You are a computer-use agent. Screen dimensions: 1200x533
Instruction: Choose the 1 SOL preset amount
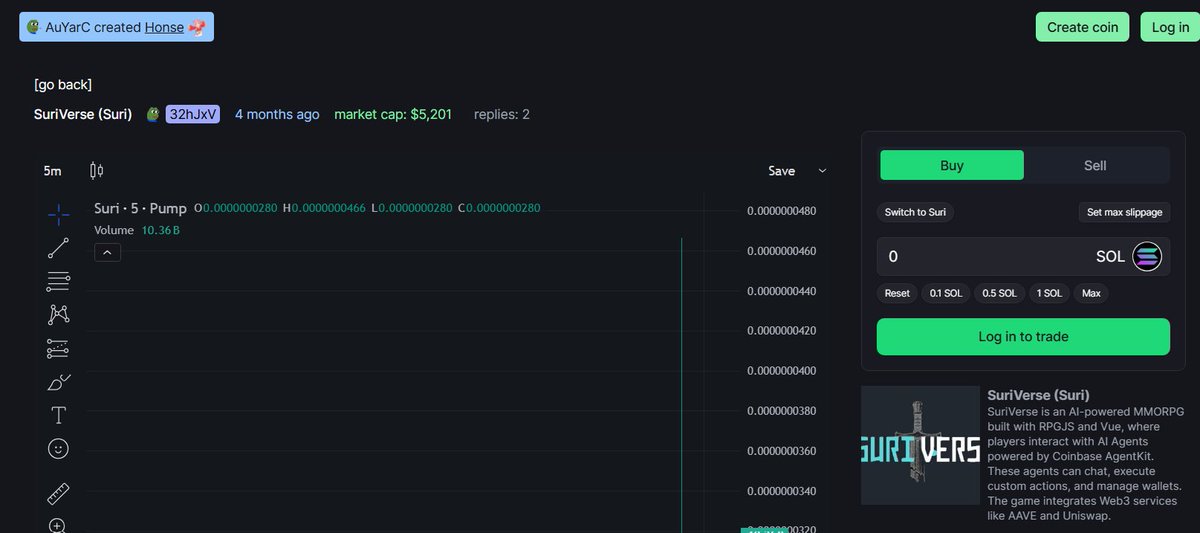coord(1049,293)
